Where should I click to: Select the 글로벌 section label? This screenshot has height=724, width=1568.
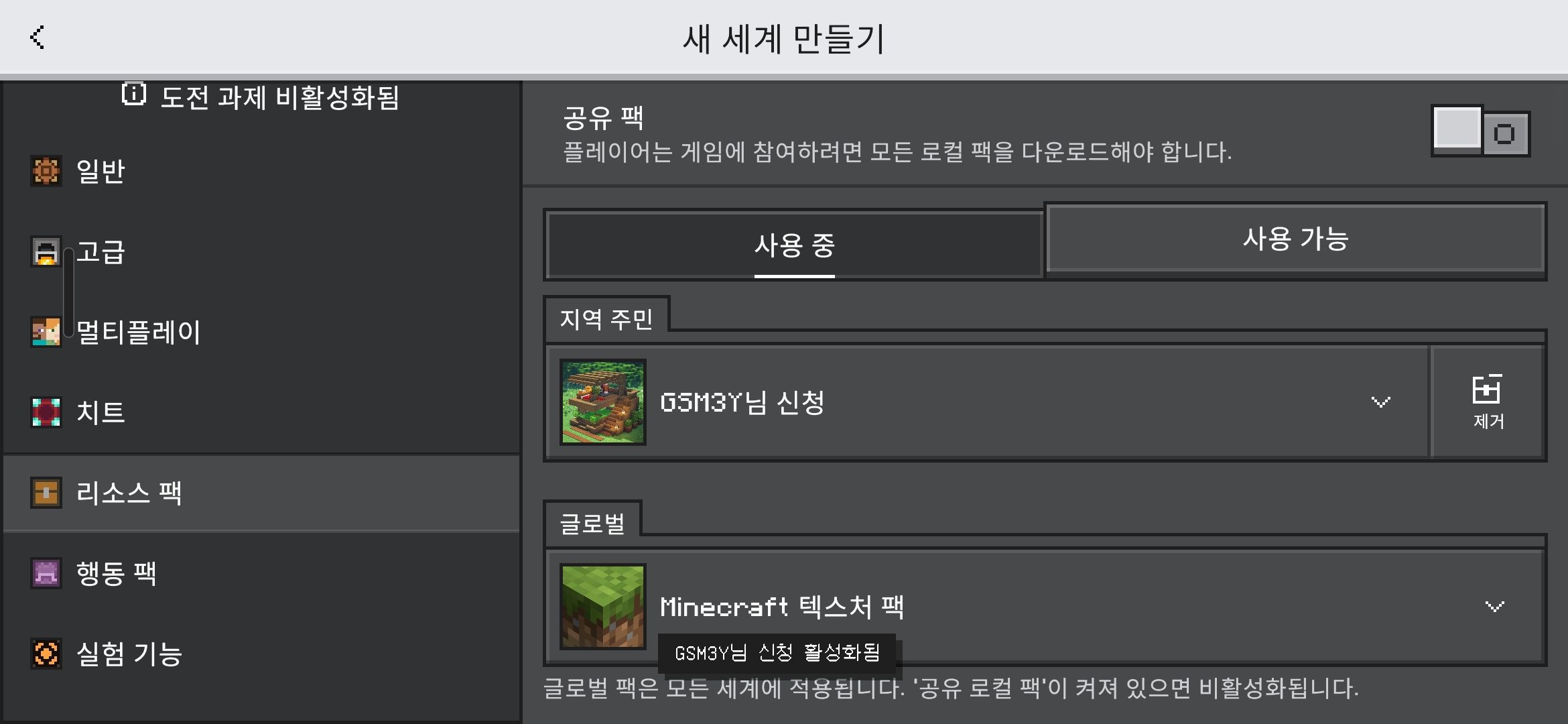(x=592, y=524)
